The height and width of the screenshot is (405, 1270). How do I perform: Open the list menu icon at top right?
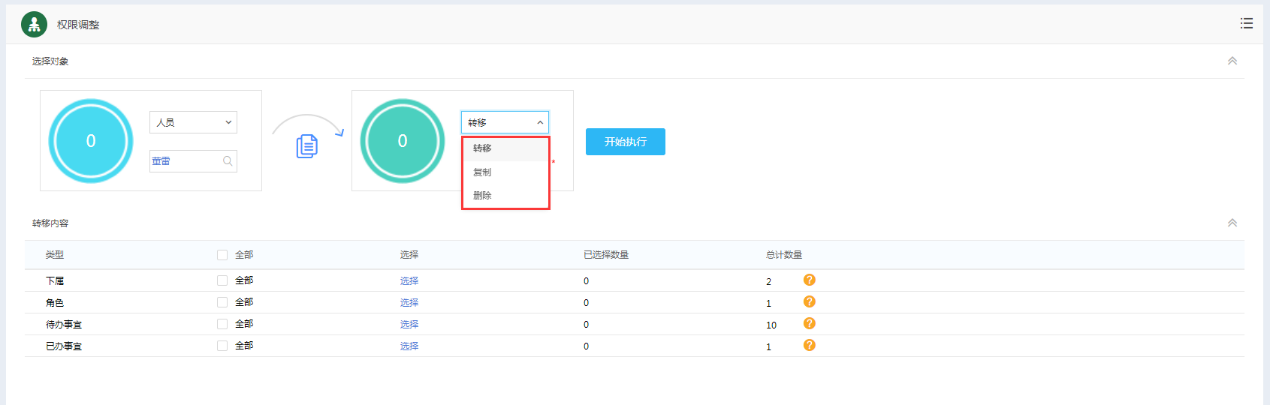pos(1246,23)
